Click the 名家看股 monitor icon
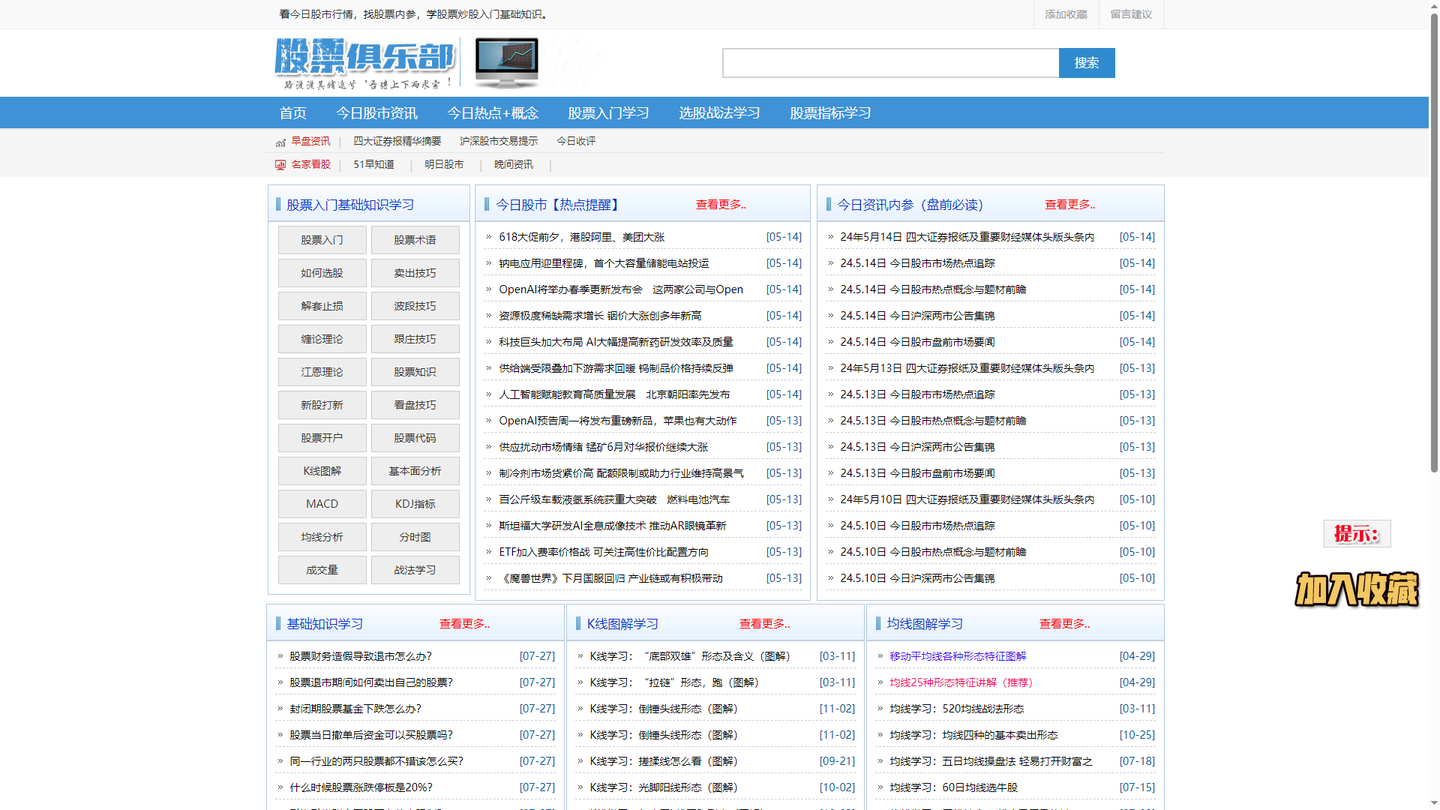 tap(281, 165)
